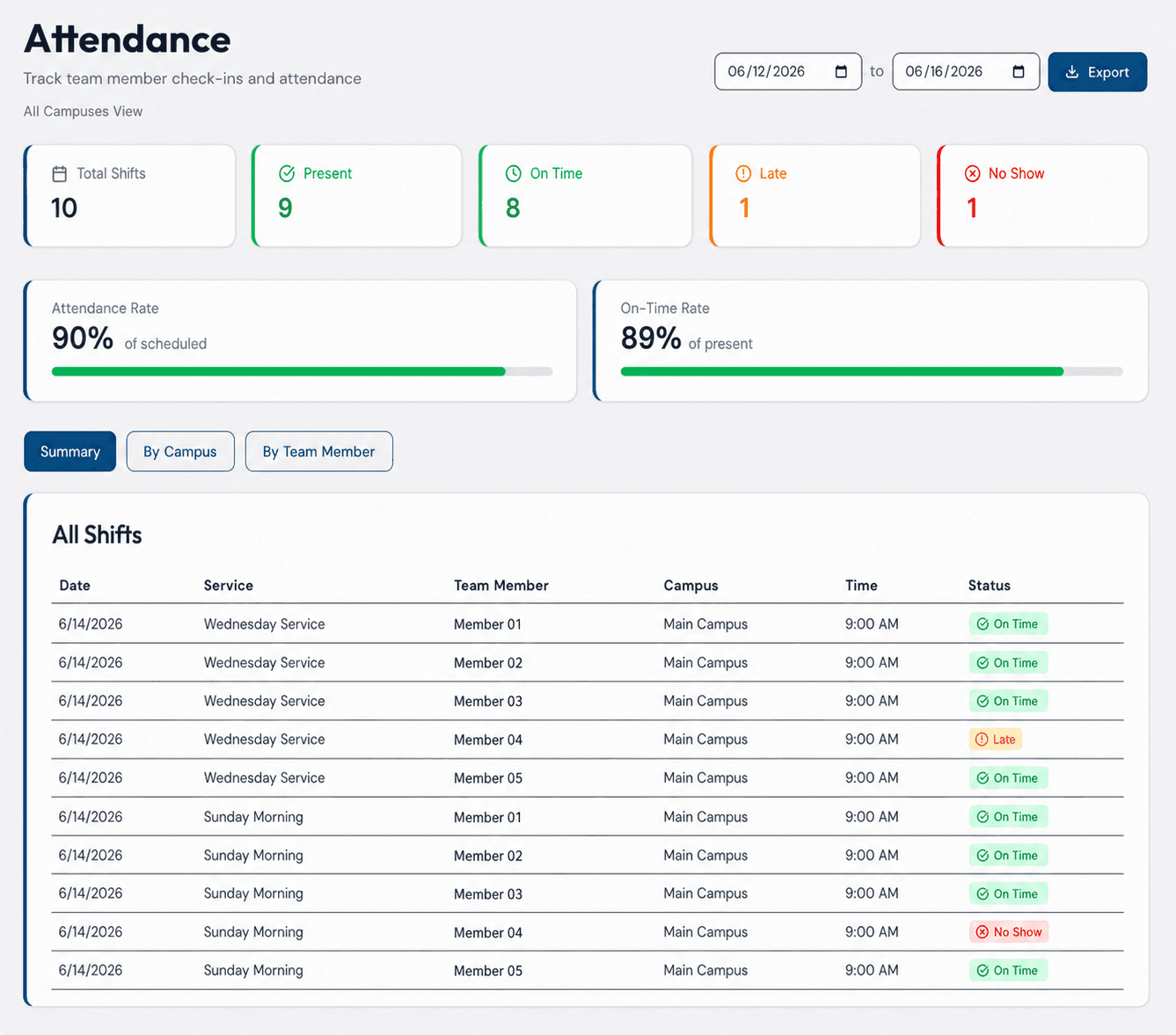Click the Service column header
The height and width of the screenshot is (1035, 1176).
point(229,586)
